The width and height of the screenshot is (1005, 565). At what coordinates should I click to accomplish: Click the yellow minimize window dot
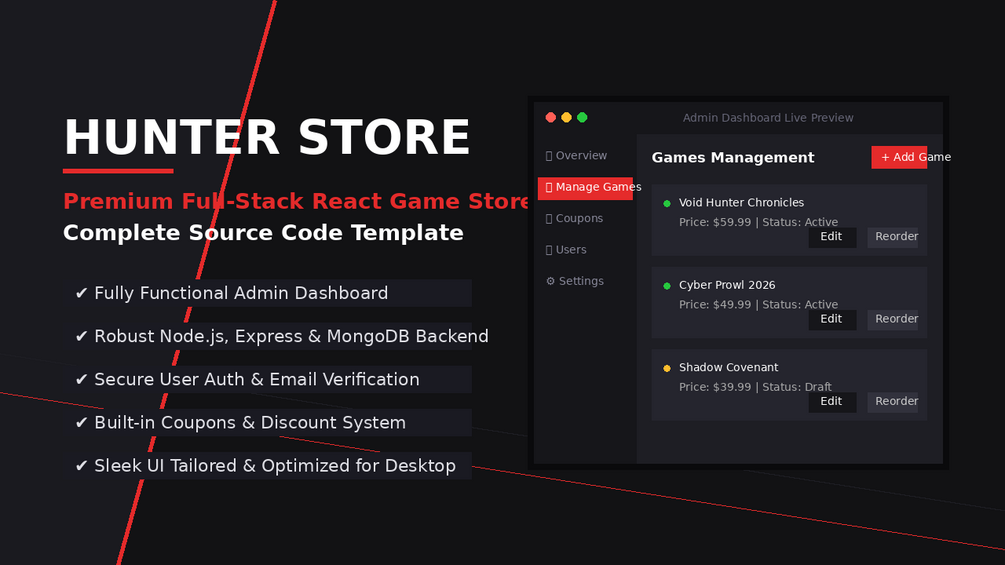pos(567,117)
